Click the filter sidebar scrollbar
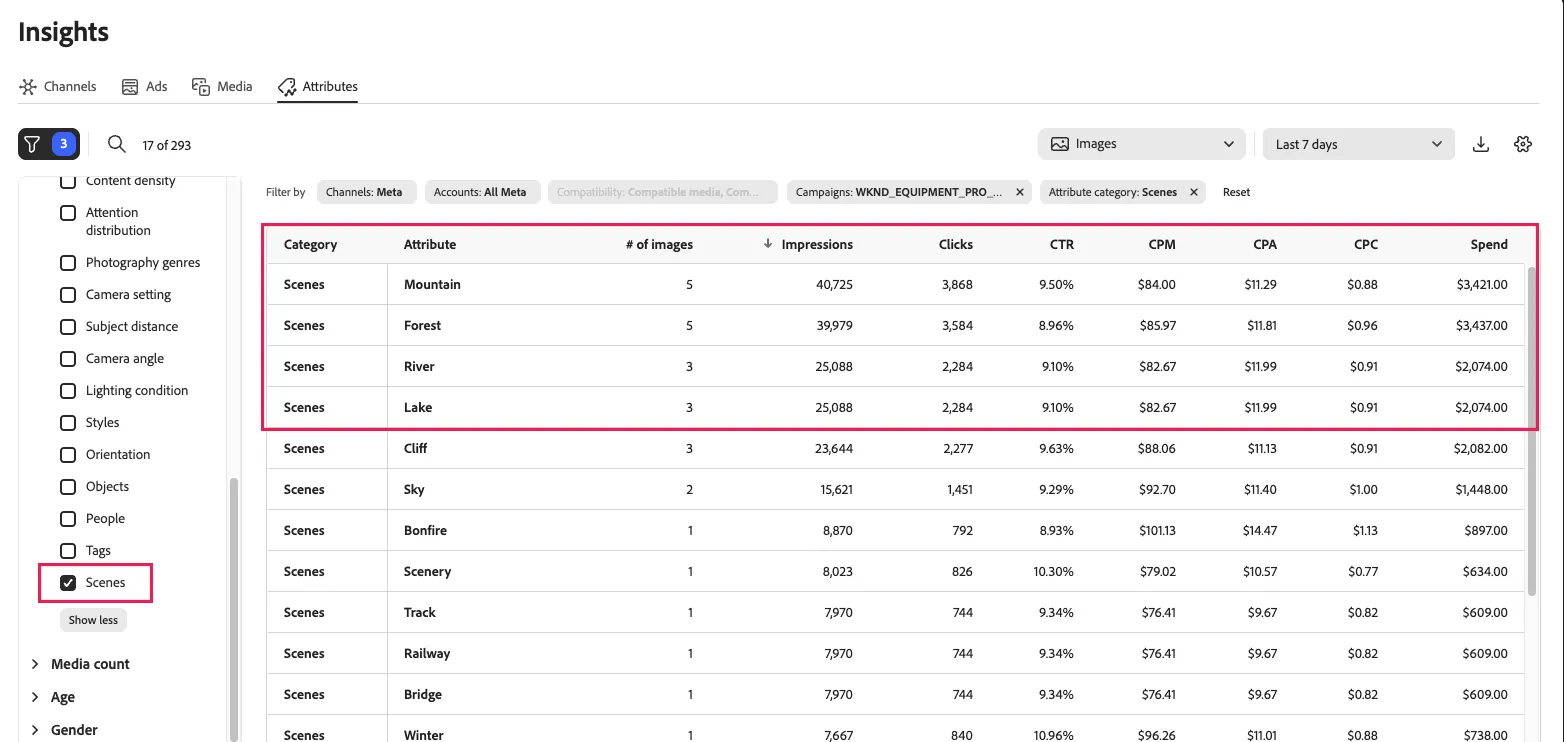Viewport: 1564px width, 742px height. click(x=234, y=608)
